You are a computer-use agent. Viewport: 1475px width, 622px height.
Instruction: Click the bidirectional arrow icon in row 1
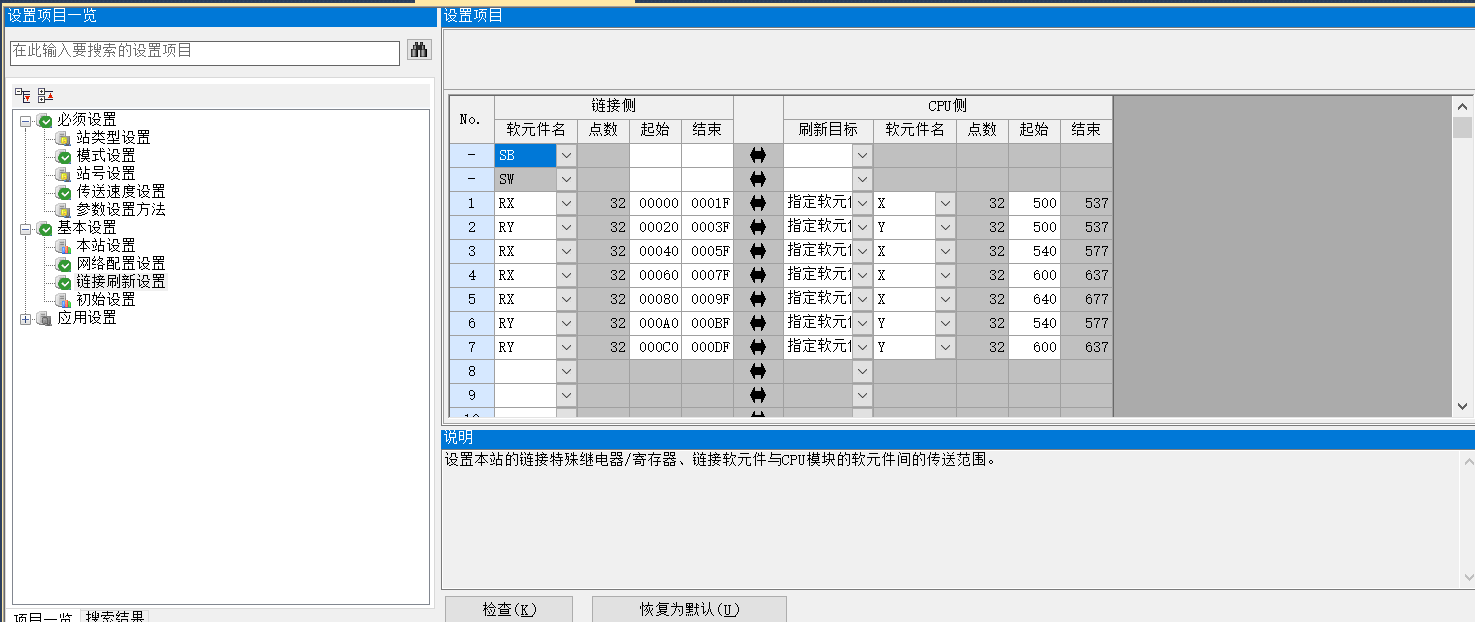[x=757, y=203]
